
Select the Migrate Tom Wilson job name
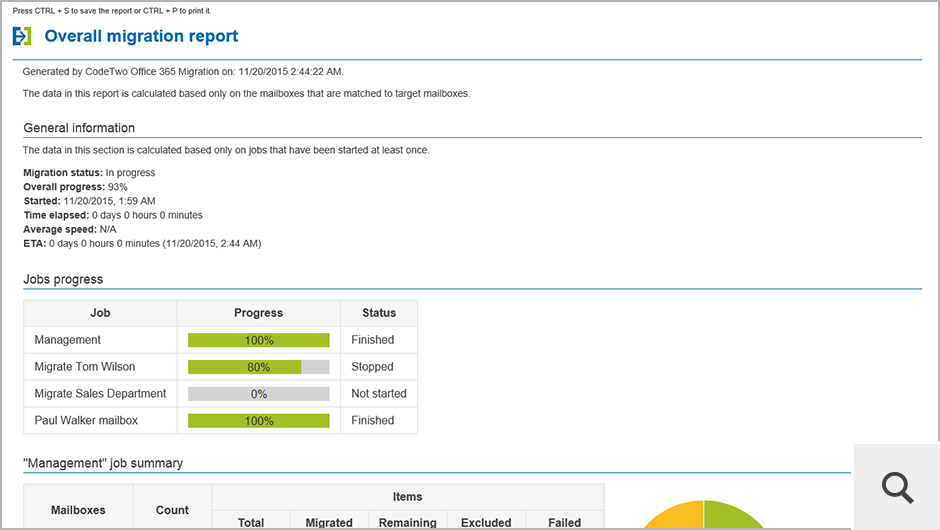[x=85, y=367]
